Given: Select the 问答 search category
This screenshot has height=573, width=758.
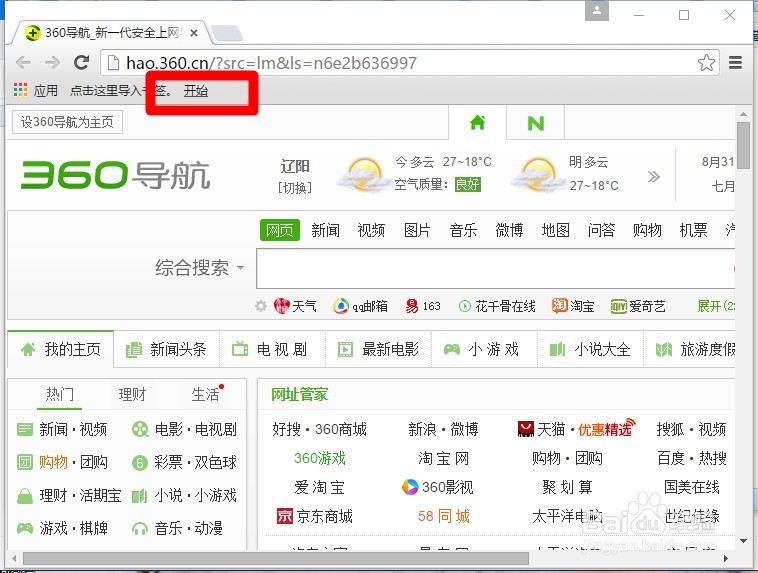Looking at the screenshot, I should [x=601, y=230].
